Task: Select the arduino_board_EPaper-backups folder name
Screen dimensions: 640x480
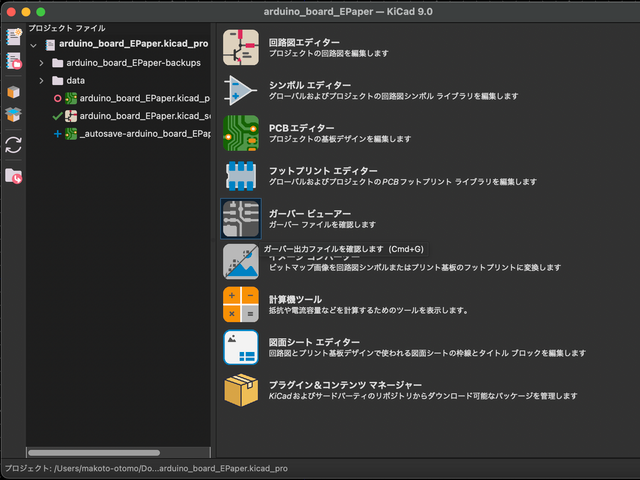Action: click(x=133, y=63)
